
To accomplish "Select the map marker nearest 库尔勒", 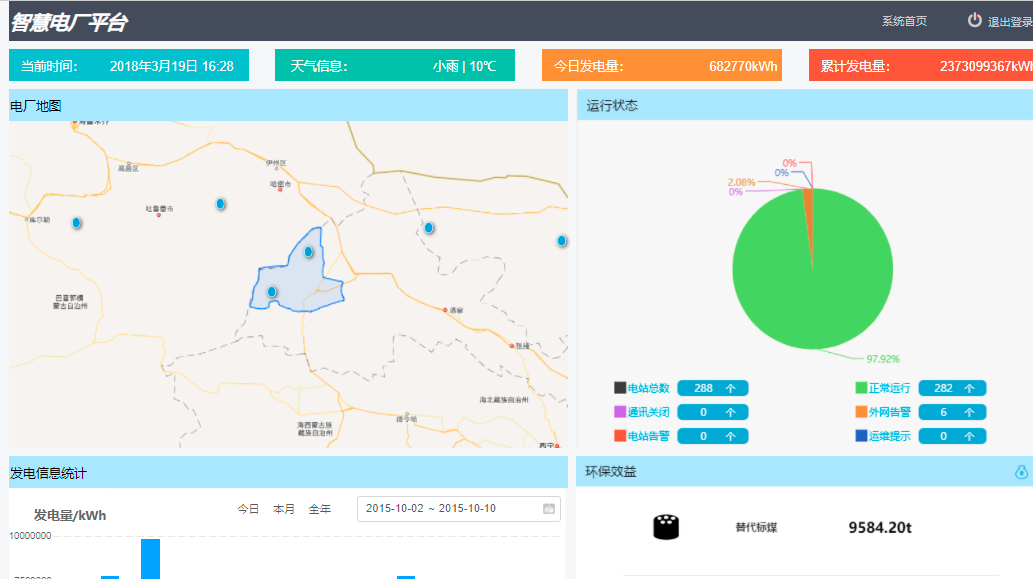I will tap(76, 223).
